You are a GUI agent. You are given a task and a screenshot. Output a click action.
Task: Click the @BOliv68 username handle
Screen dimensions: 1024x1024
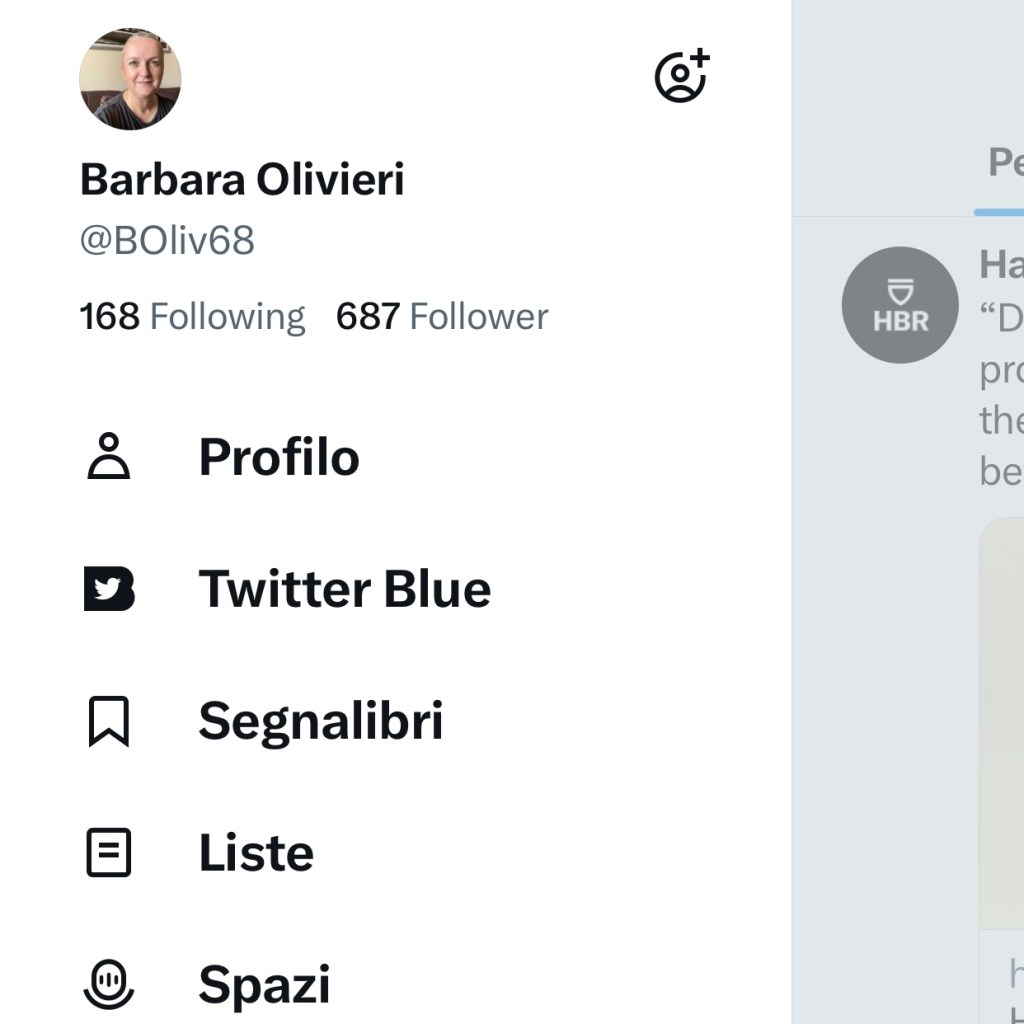[x=167, y=241]
